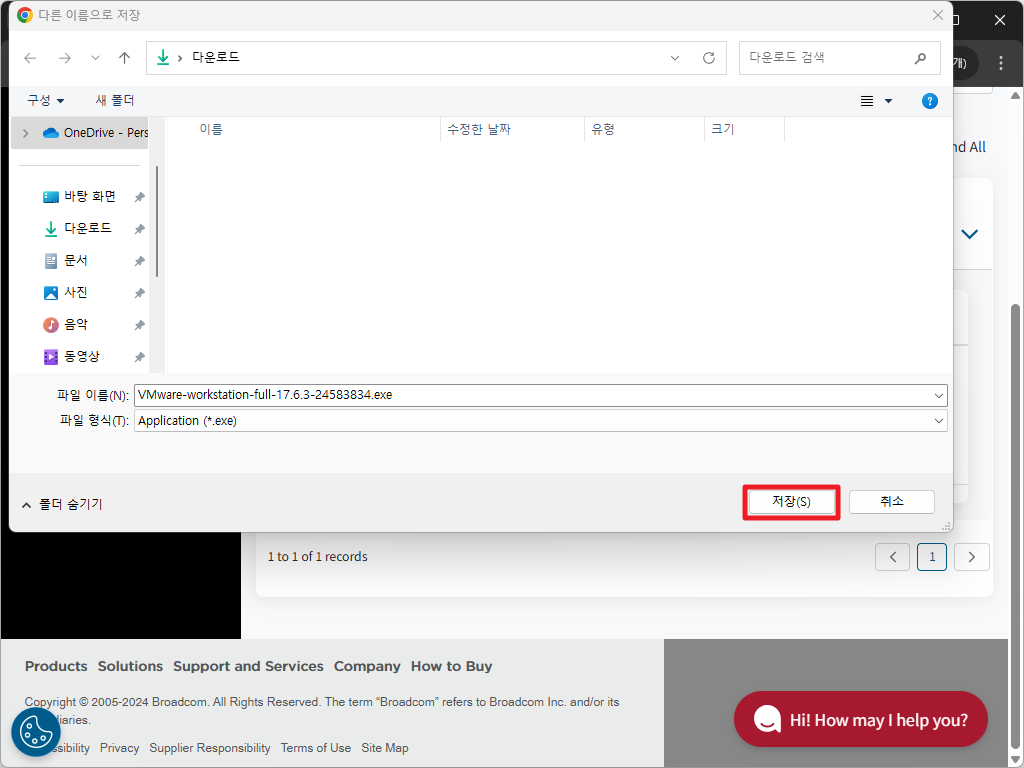1024x768 pixels.
Task: Click the 저장(S) button
Action: coord(792,502)
